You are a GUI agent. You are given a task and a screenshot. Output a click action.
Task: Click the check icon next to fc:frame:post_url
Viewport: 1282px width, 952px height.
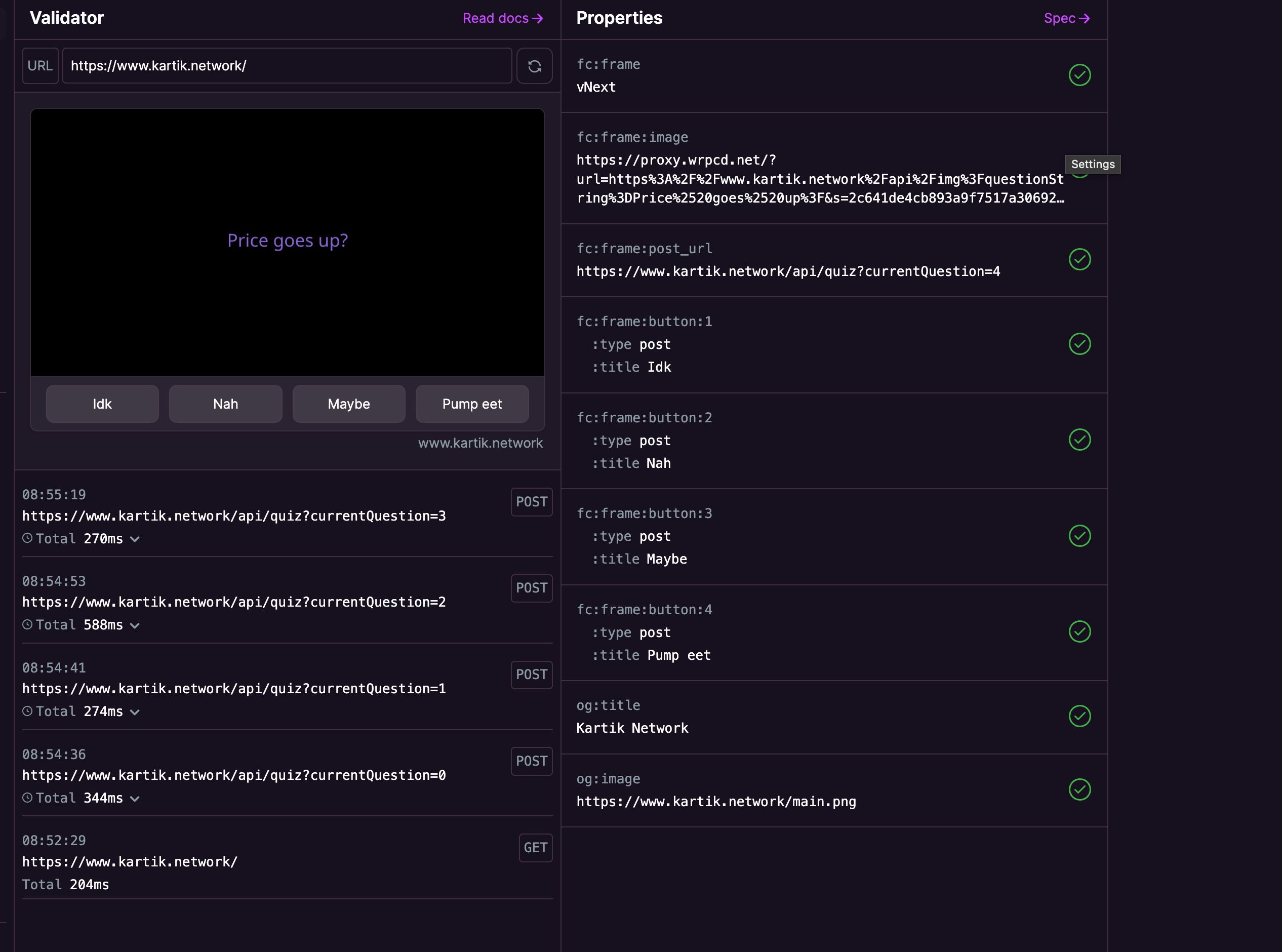pos(1080,259)
